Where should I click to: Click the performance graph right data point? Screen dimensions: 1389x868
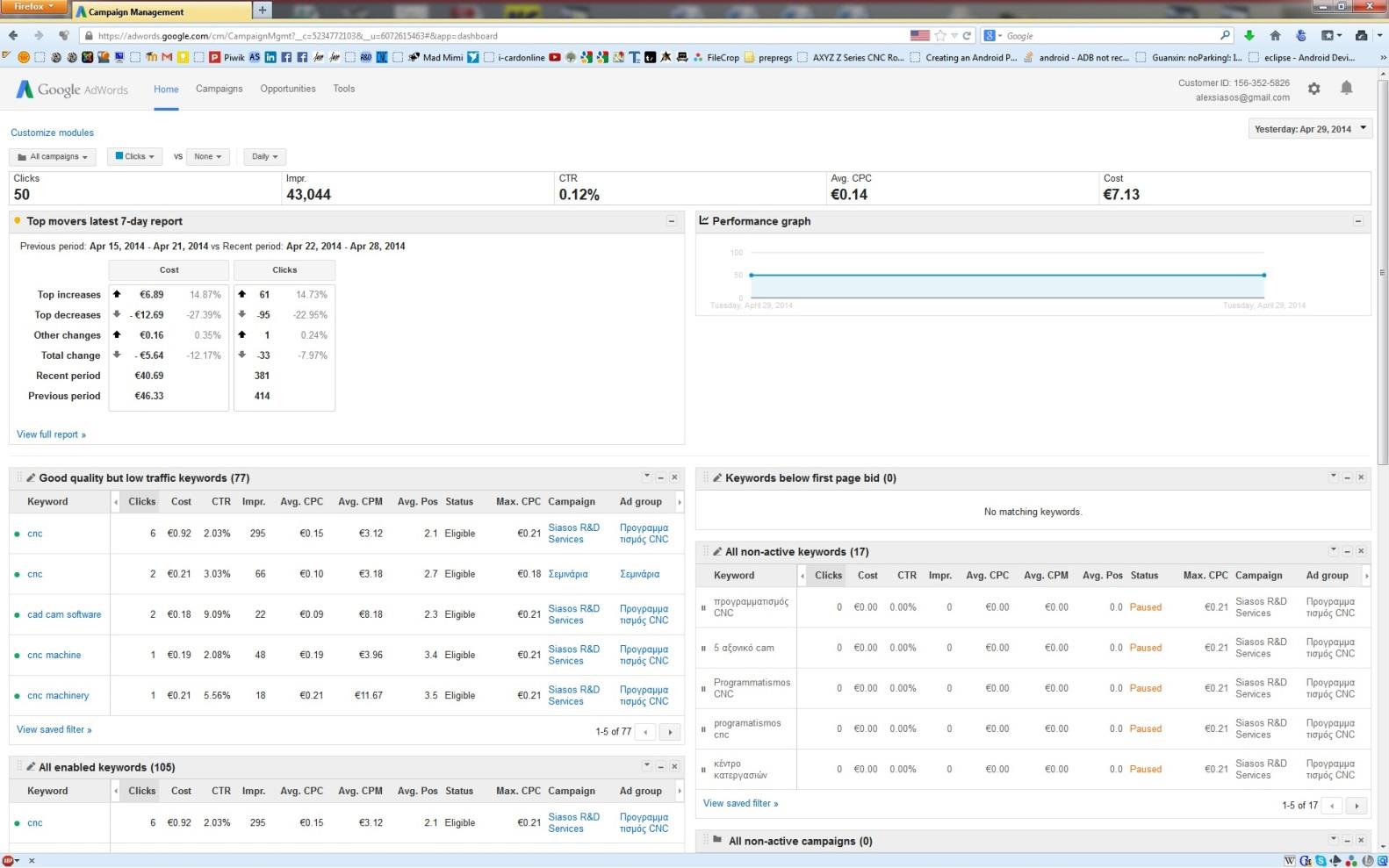pyautogui.click(x=1264, y=275)
